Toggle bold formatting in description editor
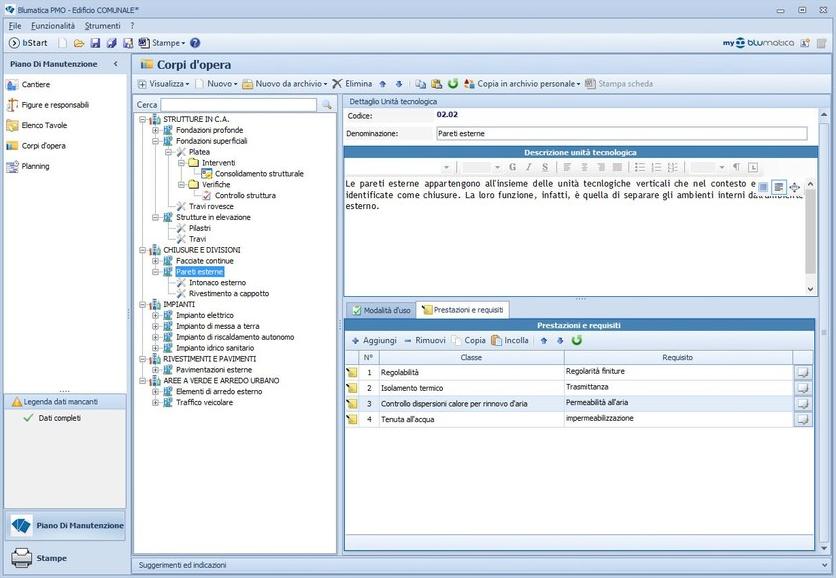Image resolution: width=836 pixels, height=578 pixels. click(x=513, y=167)
